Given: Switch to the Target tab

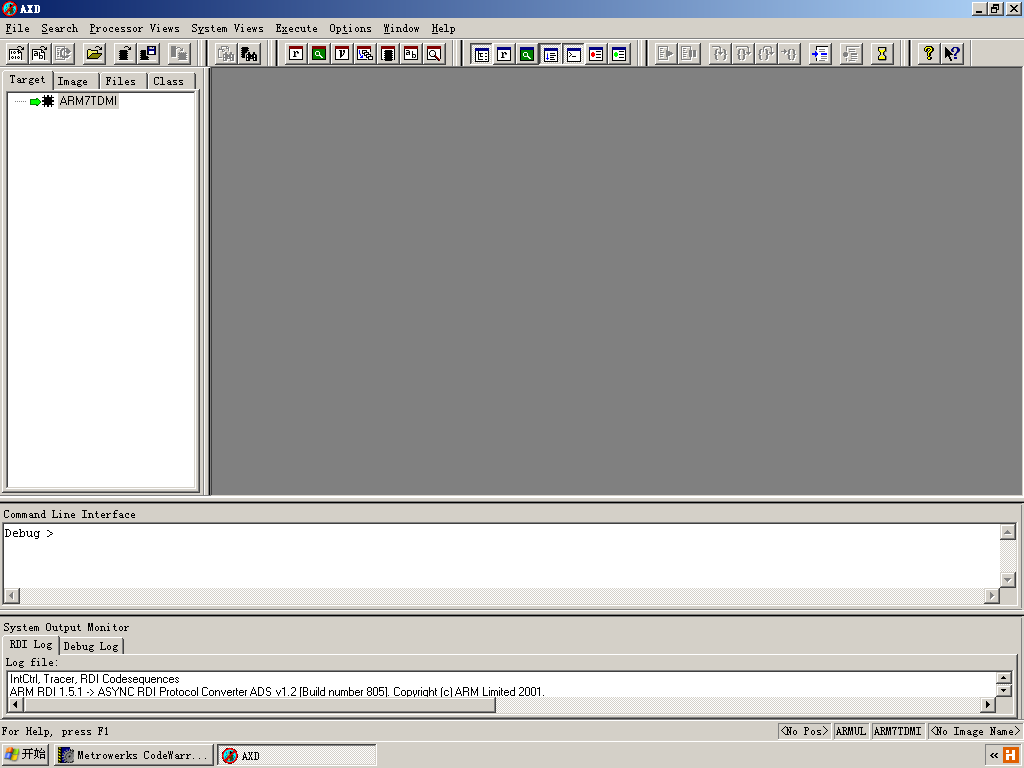Looking at the screenshot, I should [27, 80].
